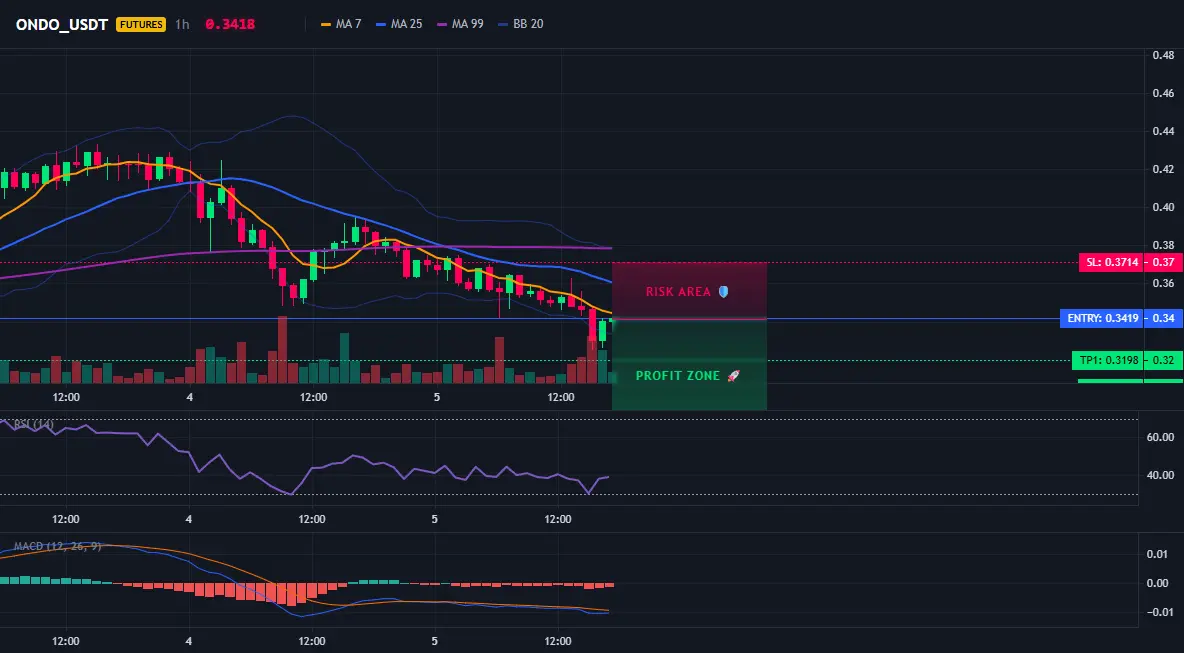Click the orange MA 7 color dash

pos(326,24)
